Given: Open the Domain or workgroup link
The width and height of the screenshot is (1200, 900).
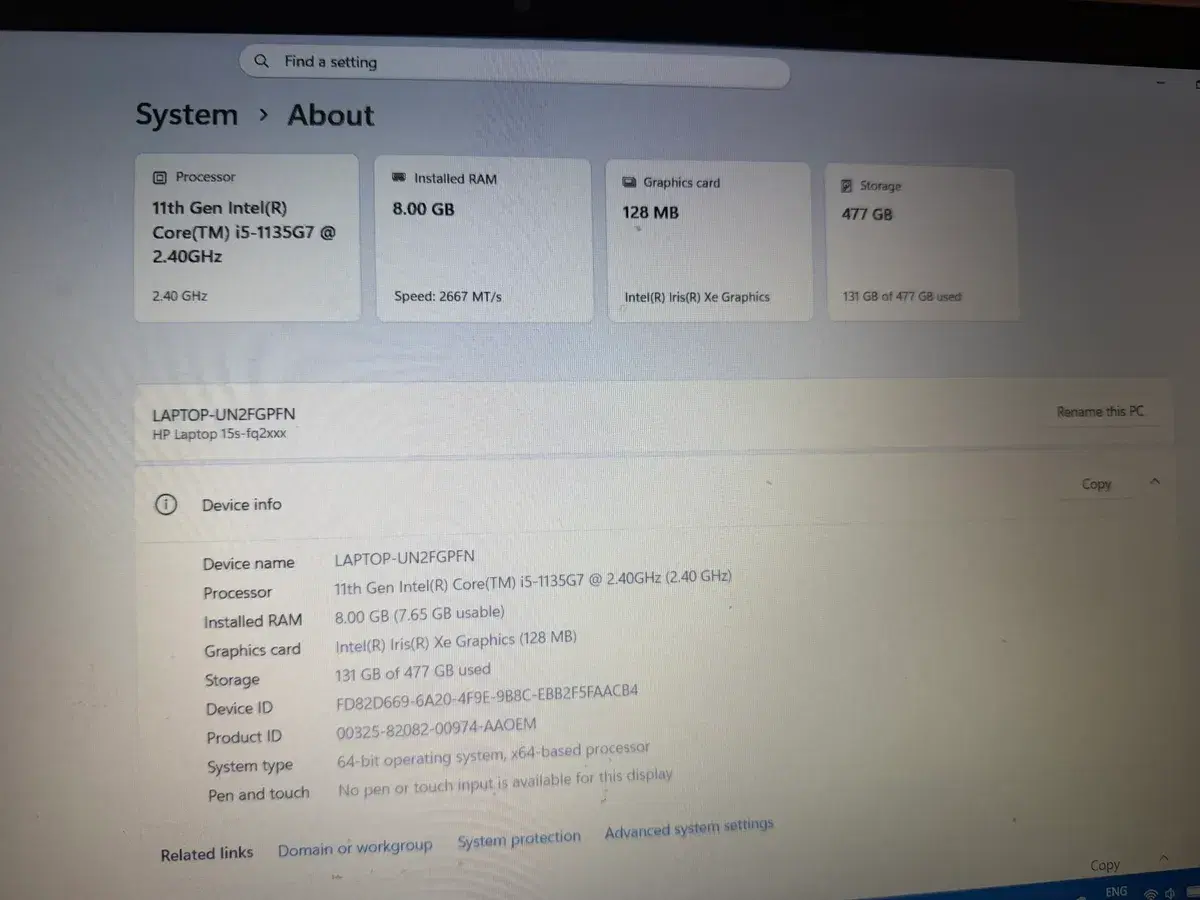Looking at the screenshot, I should [x=355, y=848].
